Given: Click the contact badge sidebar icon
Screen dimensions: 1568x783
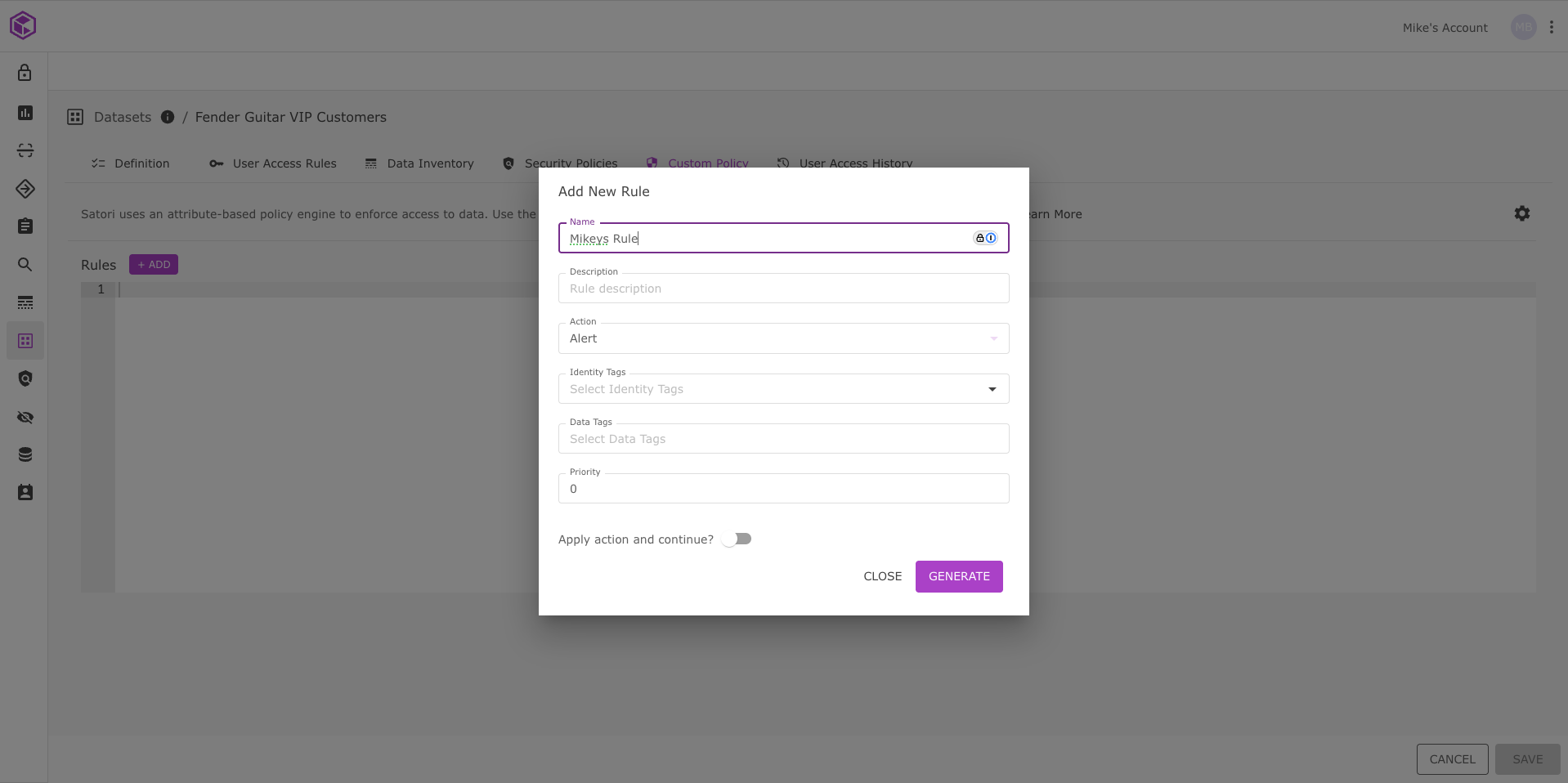Looking at the screenshot, I should pyautogui.click(x=25, y=493).
